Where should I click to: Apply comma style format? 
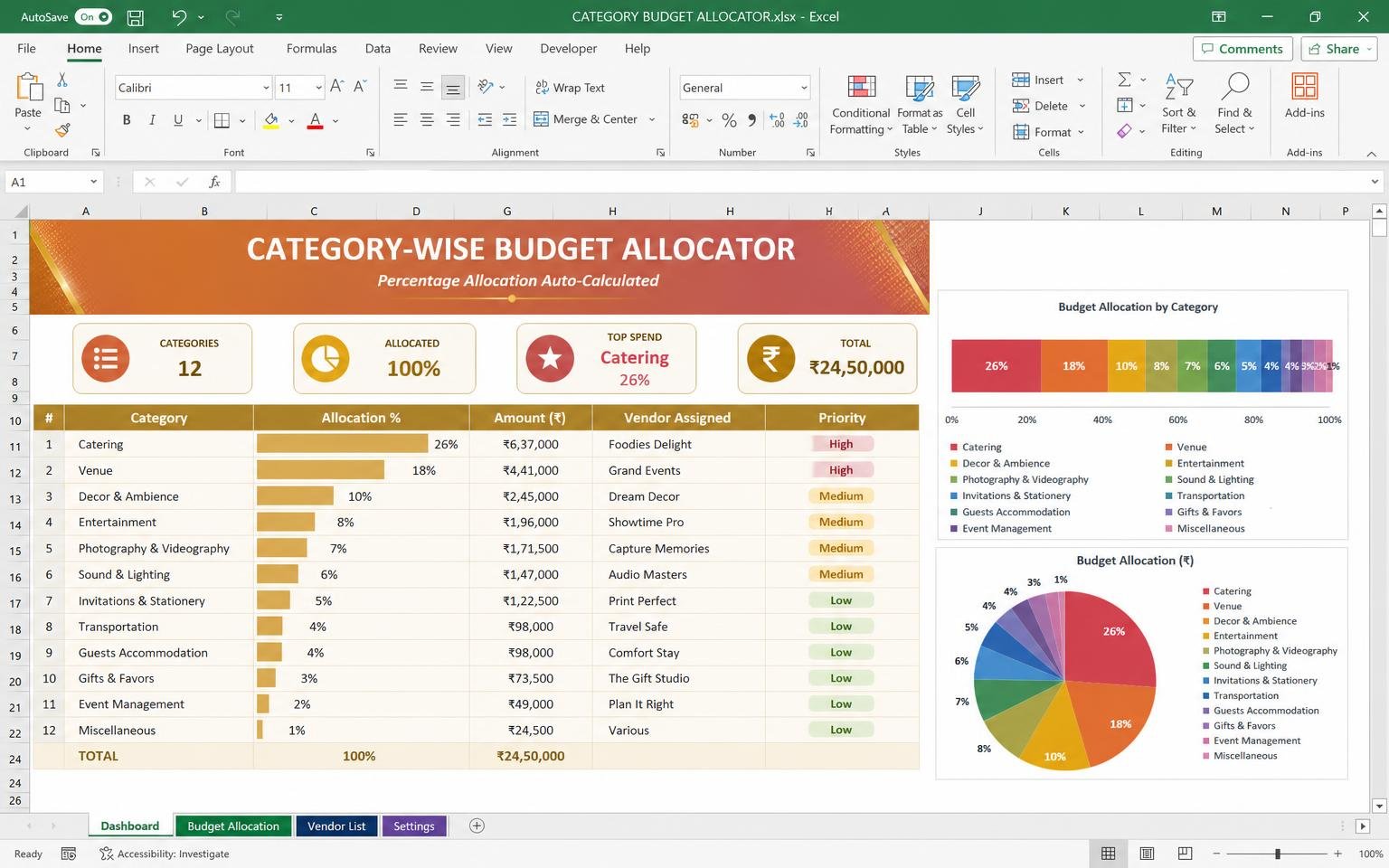coord(751,120)
